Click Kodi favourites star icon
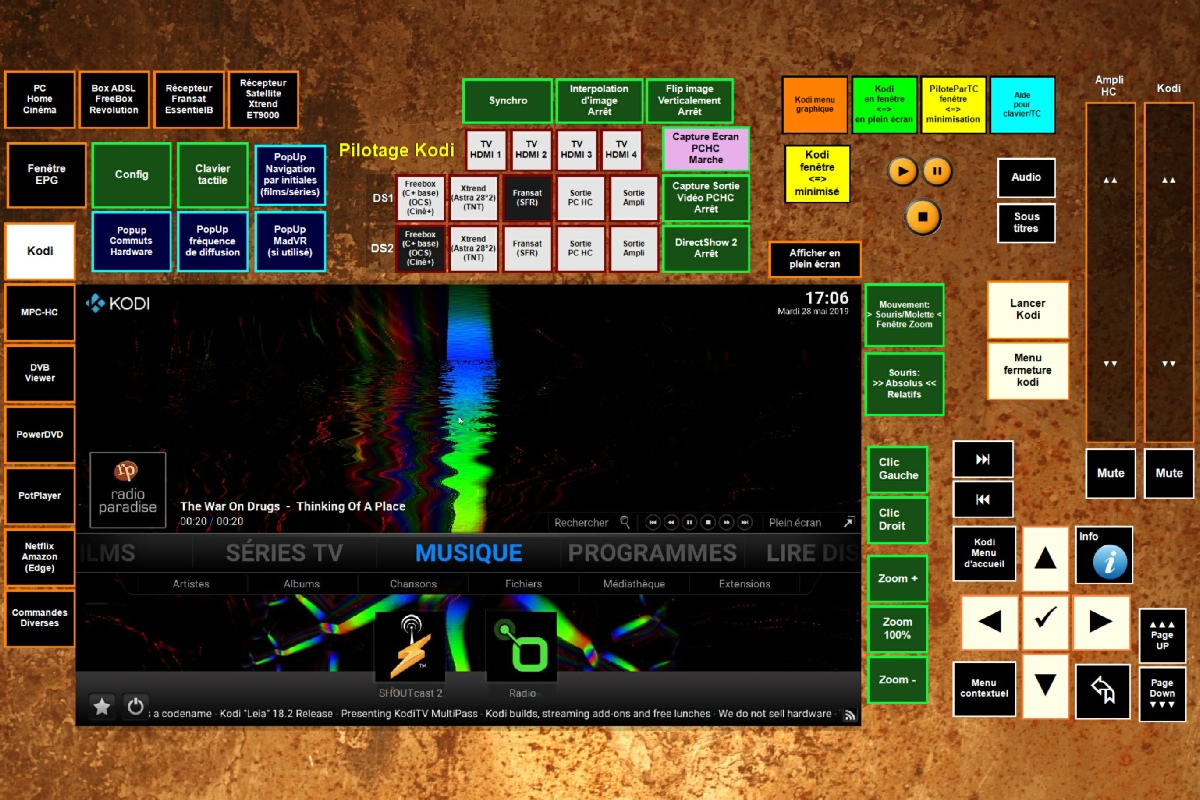This screenshot has width=1200, height=800. click(102, 706)
